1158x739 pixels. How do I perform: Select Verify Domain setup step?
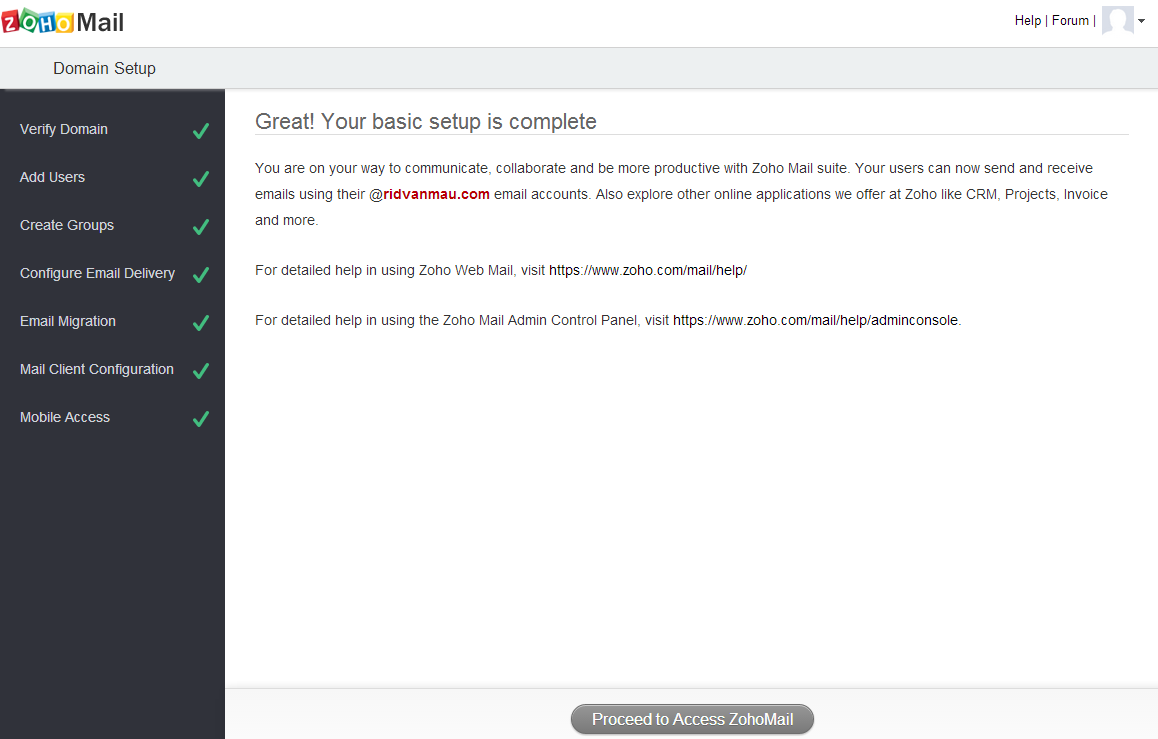64,129
